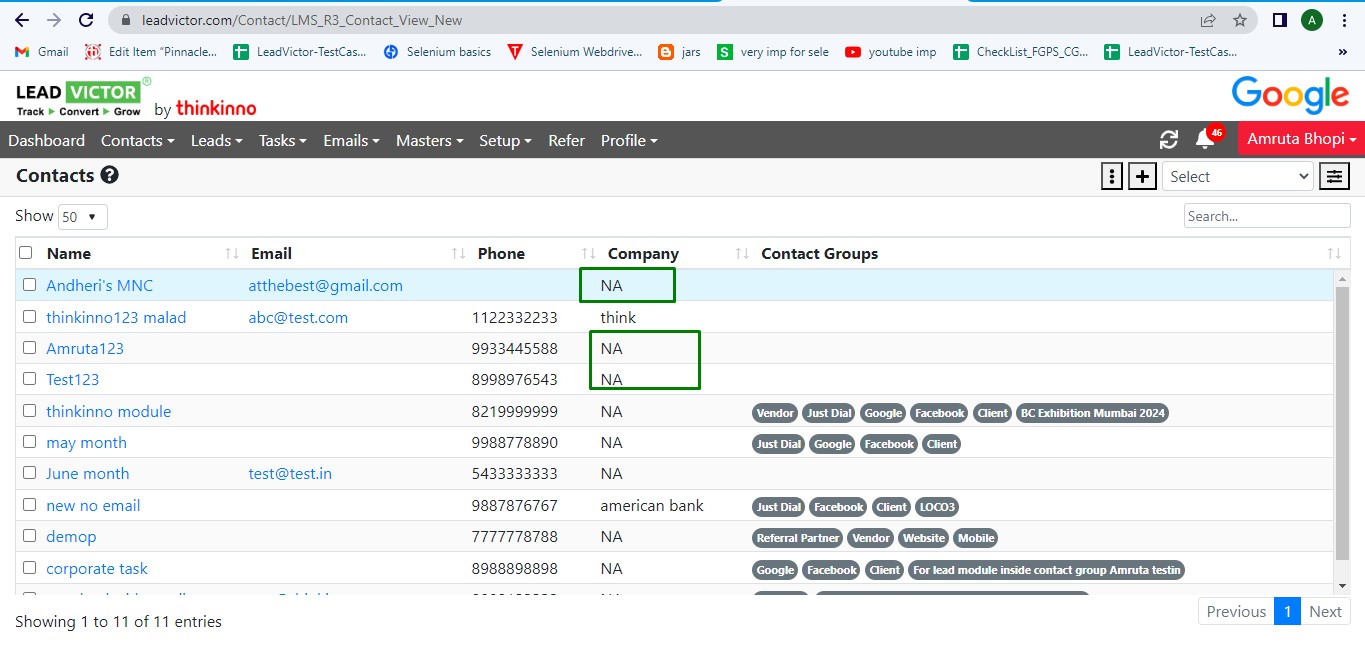Expand the Tasks dropdown menu
The width and height of the screenshot is (1365, 646).
pyautogui.click(x=283, y=140)
